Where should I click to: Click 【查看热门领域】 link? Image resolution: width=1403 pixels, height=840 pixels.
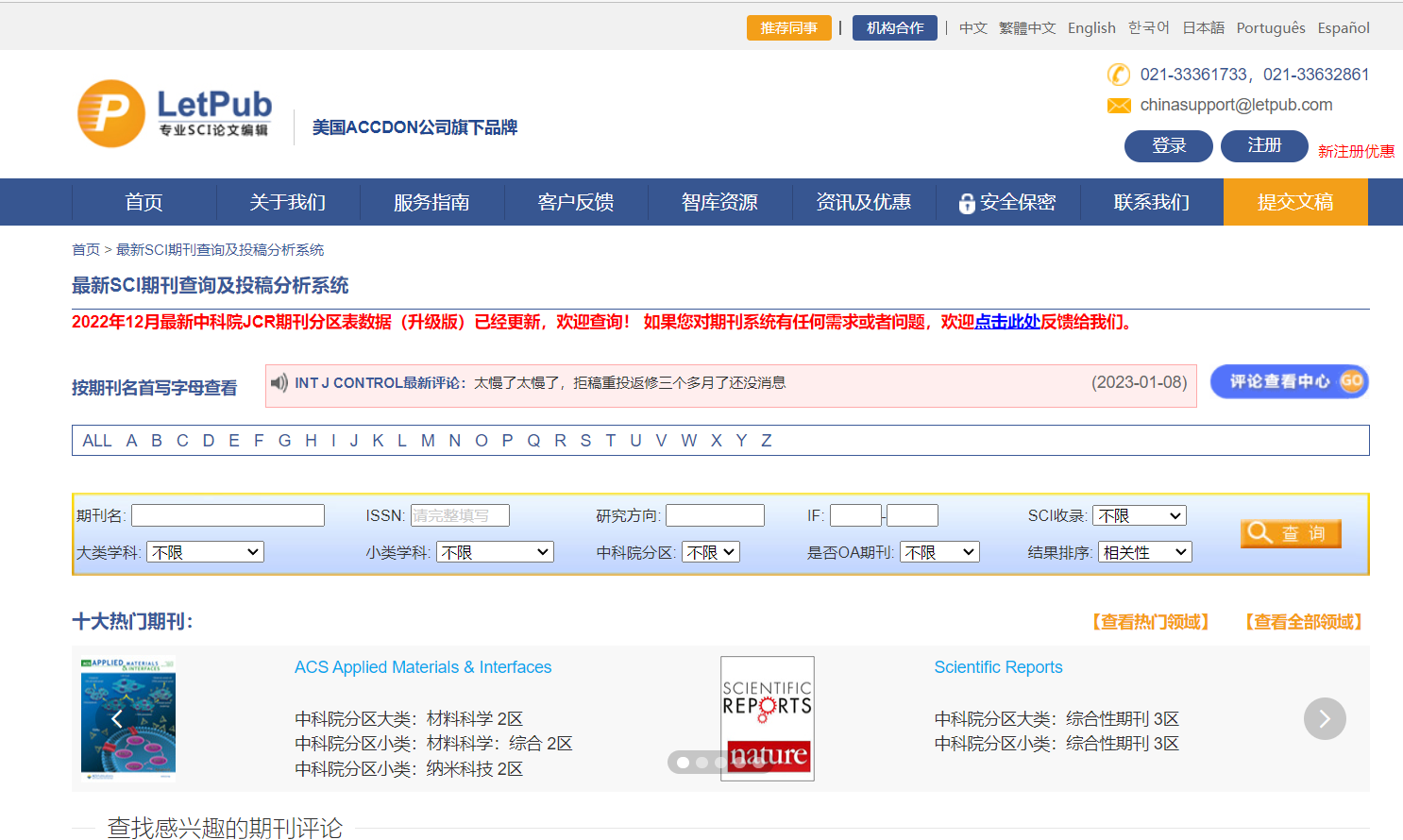(x=1151, y=622)
